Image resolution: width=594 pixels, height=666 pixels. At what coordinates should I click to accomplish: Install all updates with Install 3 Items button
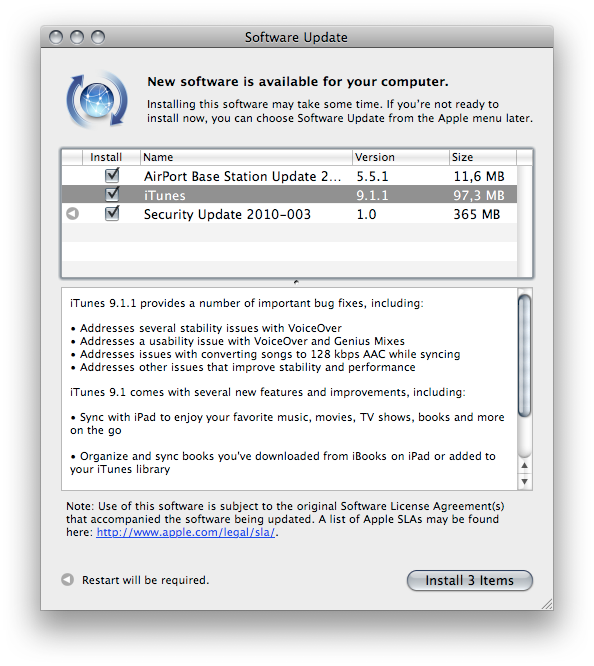tap(470, 580)
